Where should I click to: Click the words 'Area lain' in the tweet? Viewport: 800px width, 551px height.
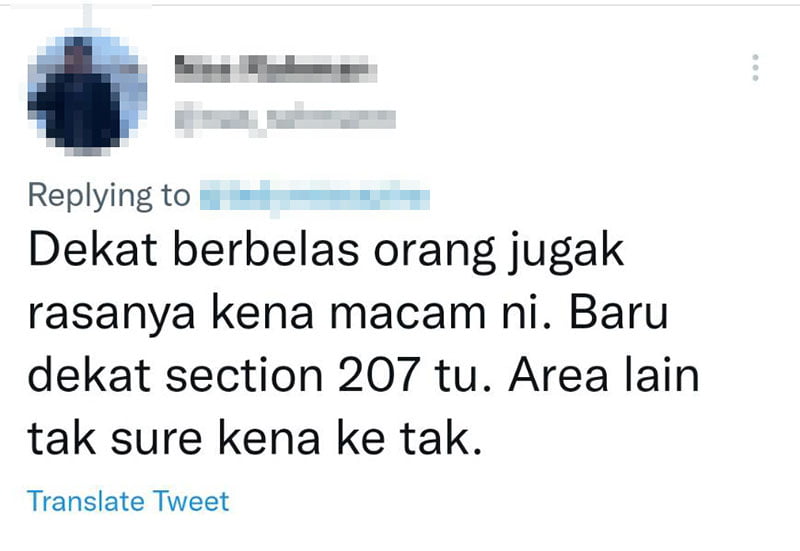(604, 374)
